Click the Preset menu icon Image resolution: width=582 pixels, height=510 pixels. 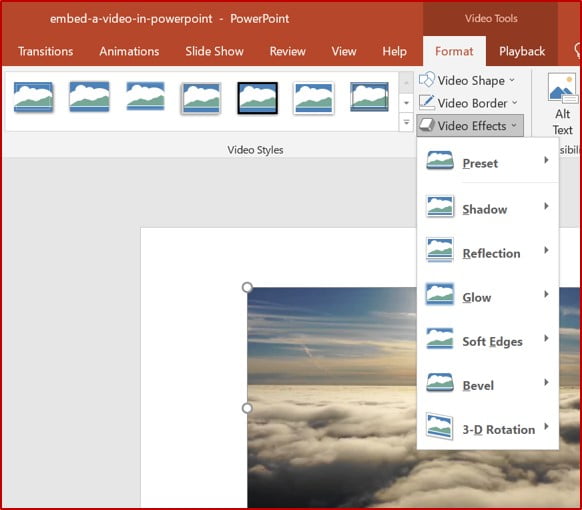(x=440, y=160)
